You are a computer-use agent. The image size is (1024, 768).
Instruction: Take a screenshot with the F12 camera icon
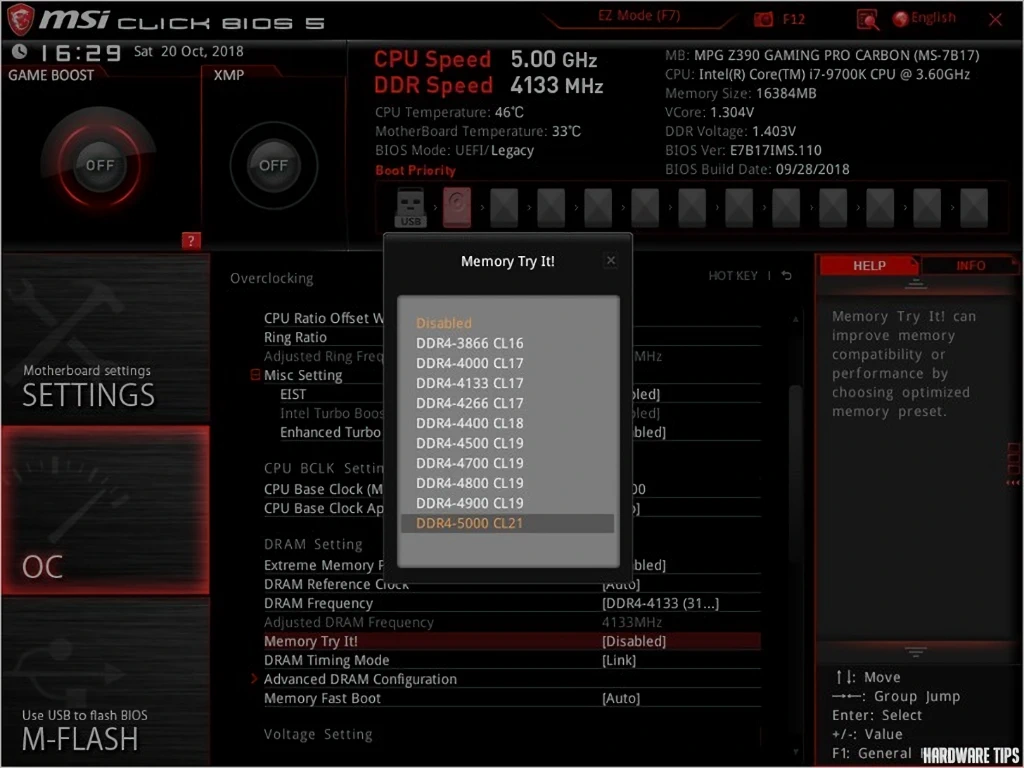[x=763, y=20]
